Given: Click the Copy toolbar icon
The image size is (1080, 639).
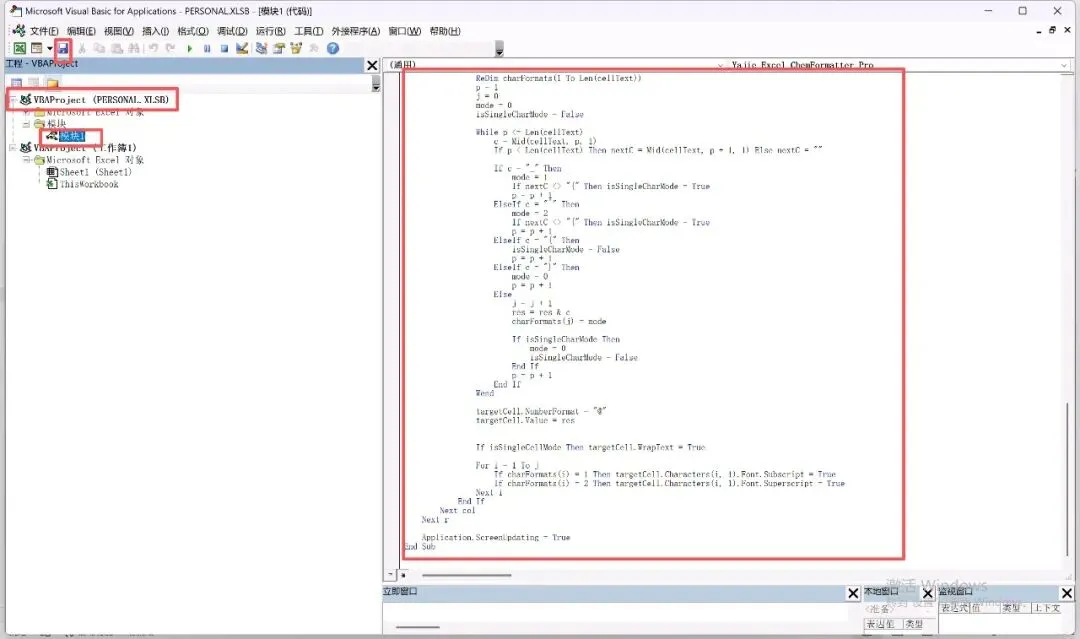Looking at the screenshot, I should pyautogui.click(x=99, y=48).
